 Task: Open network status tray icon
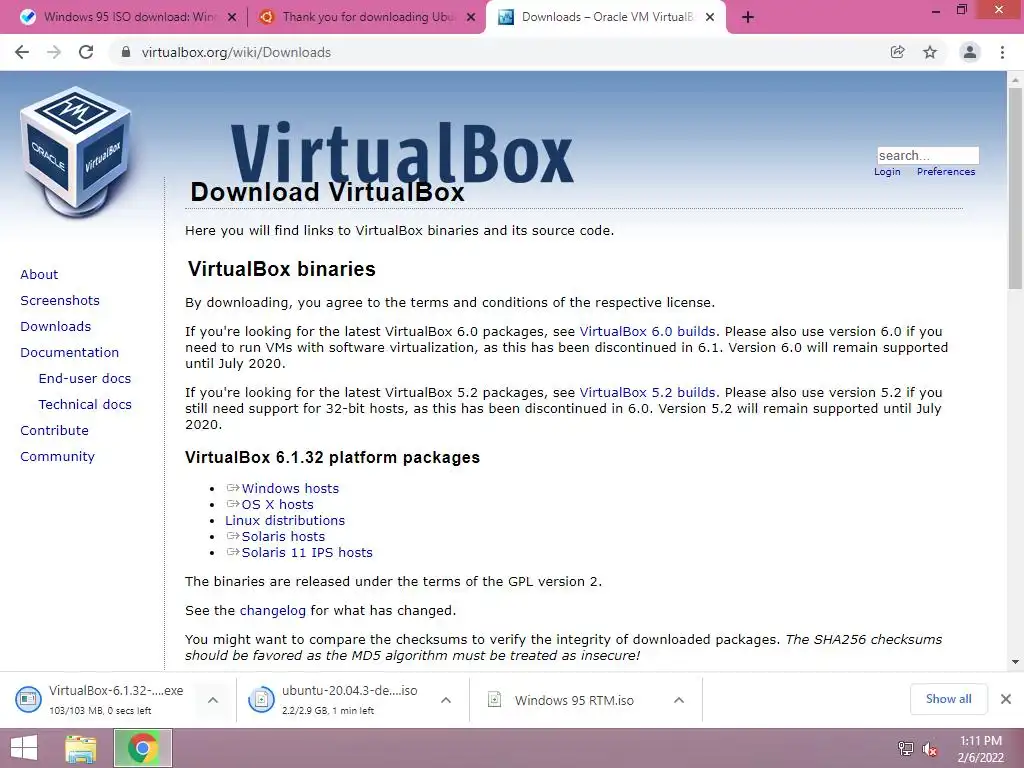pos(905,748)
